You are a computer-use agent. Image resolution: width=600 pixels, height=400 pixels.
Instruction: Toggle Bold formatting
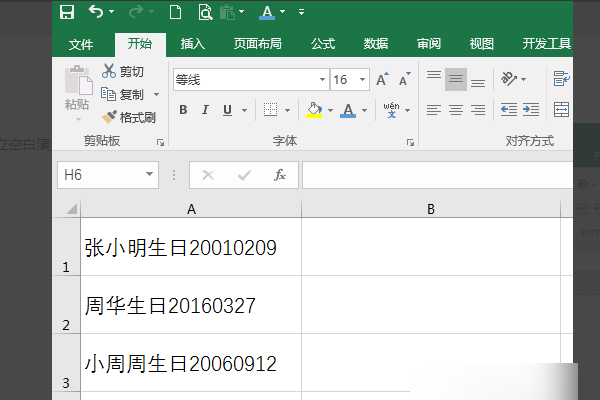point(183,110)
